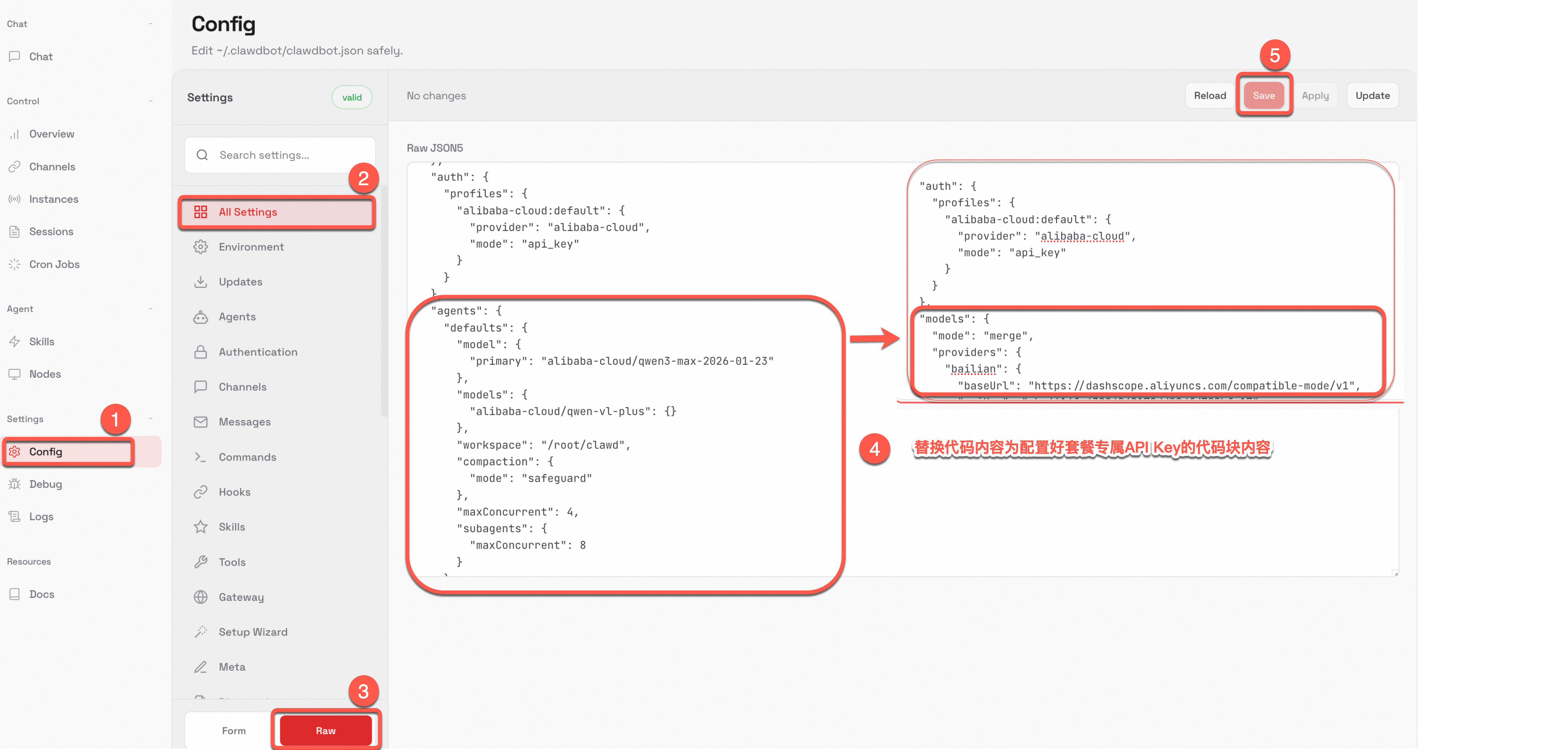Click the Cron Jobs sidebar icon
The width and height of the screenshot is (1568, 750).
[15, 264]
